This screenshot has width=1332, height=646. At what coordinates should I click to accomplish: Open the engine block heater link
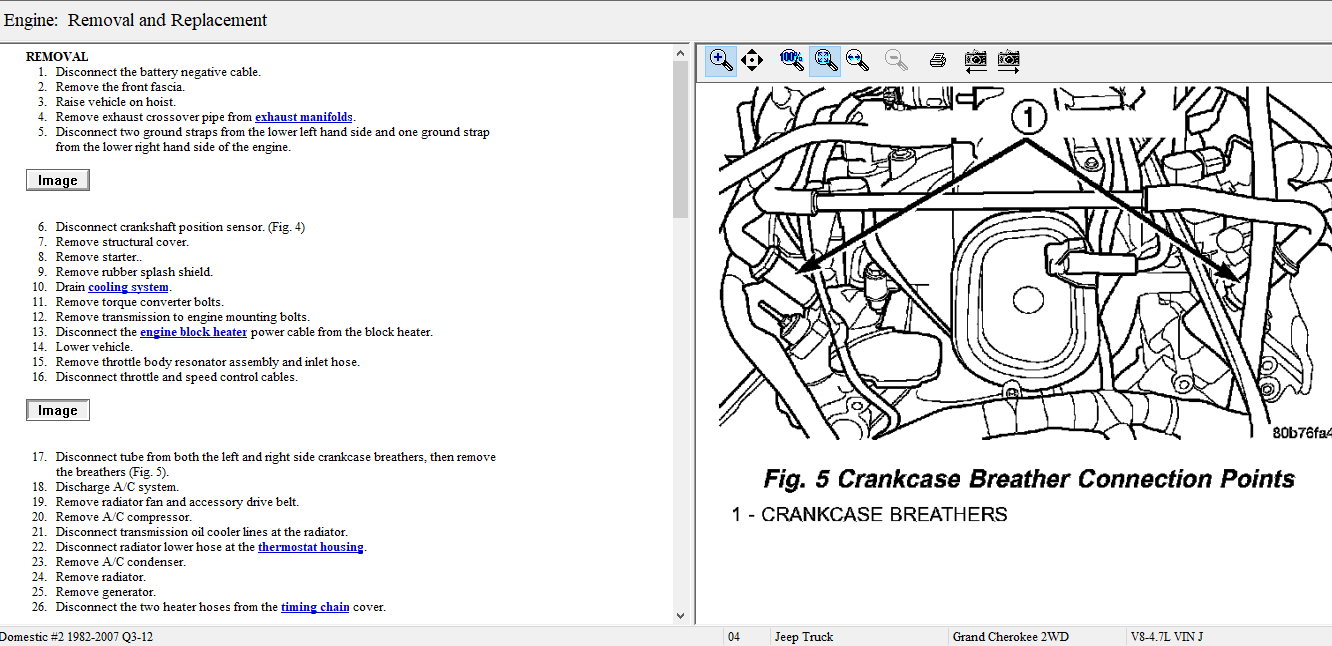(x=193, y=332)
